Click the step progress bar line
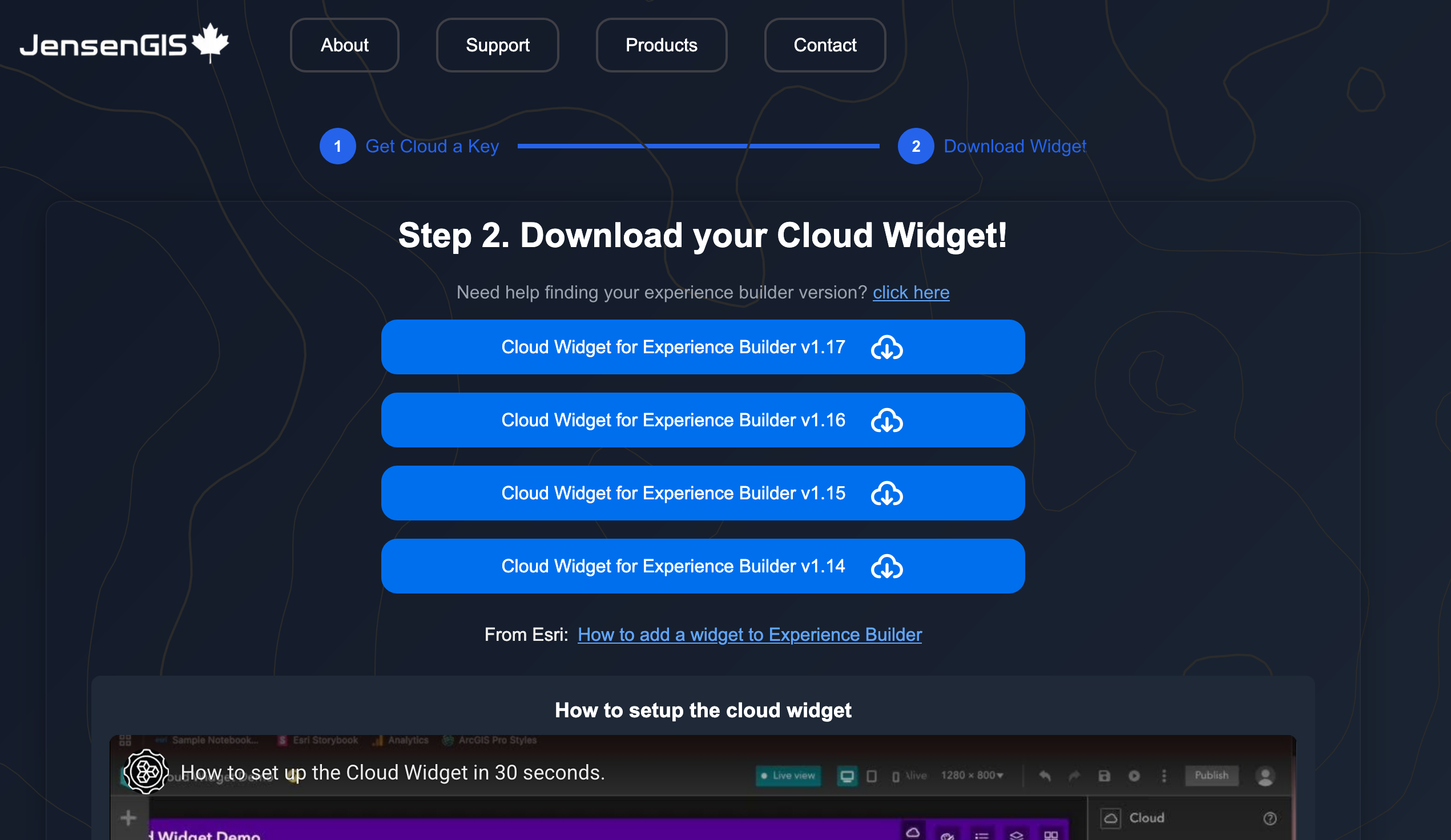The image size is (1451, 840). (x=698, y=146)
